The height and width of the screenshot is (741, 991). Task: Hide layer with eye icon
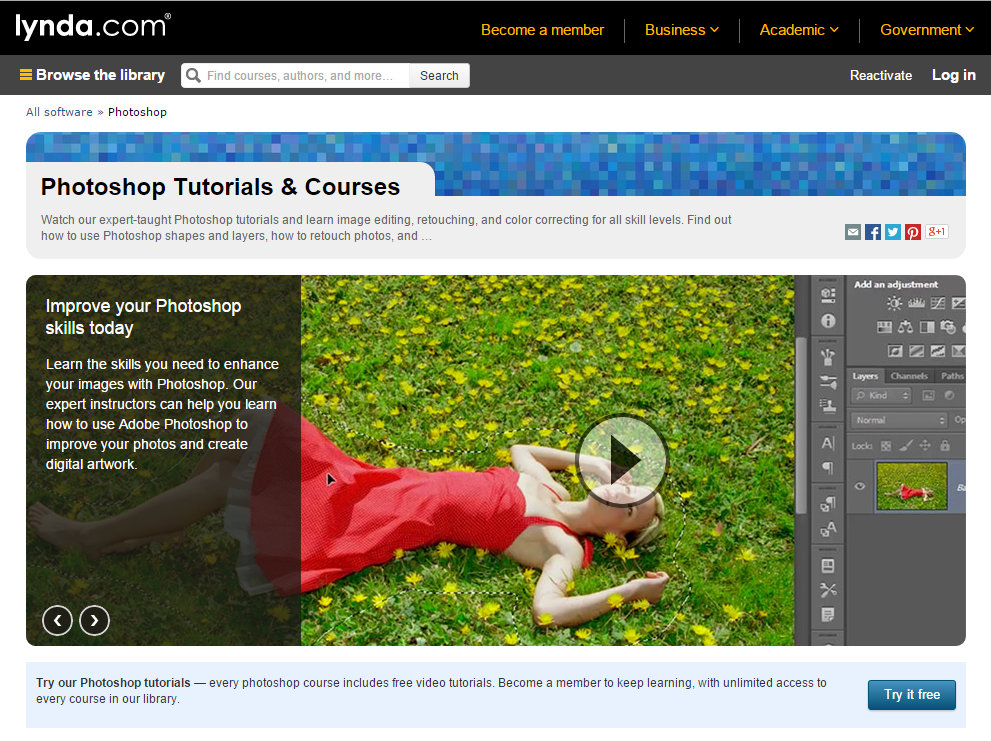click(860, 486)
